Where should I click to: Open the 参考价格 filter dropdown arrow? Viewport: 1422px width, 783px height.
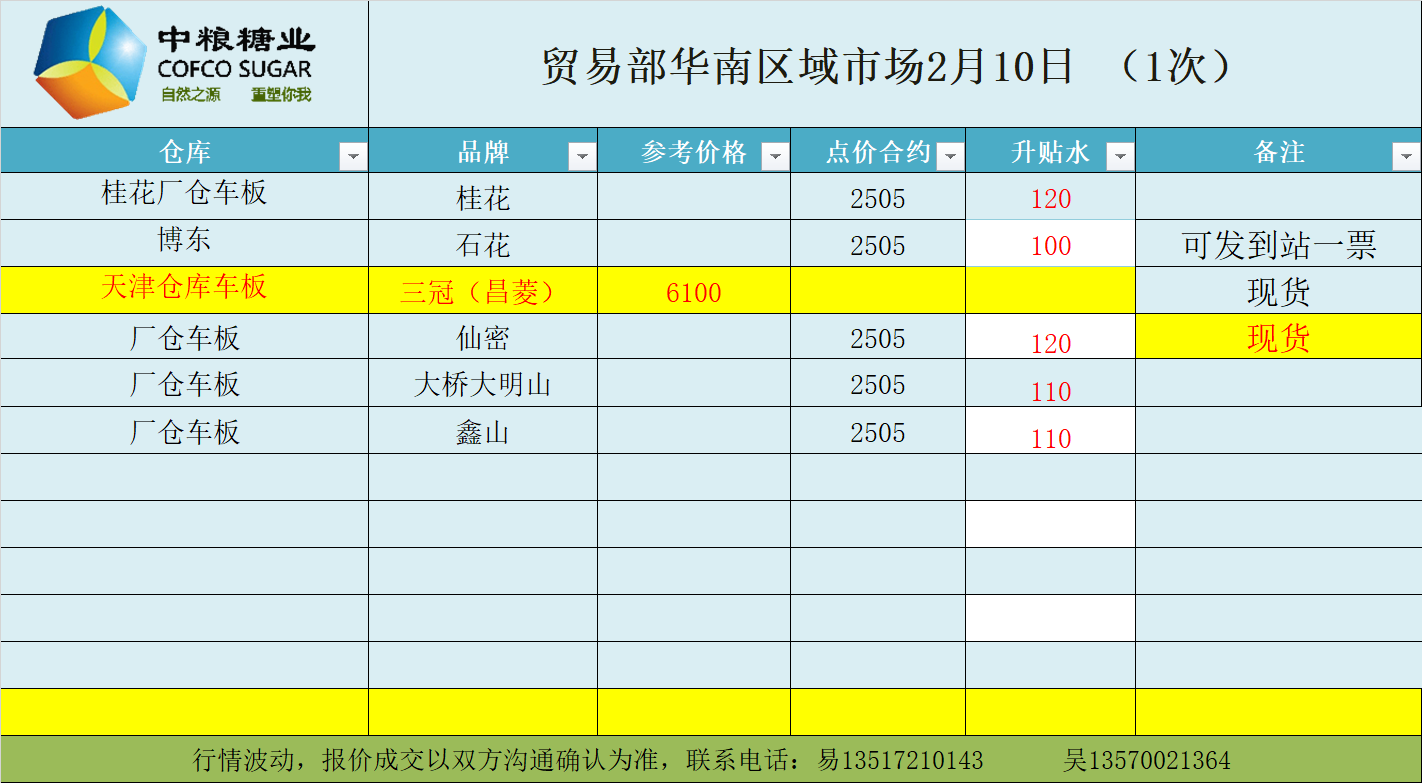pos(775,156)
